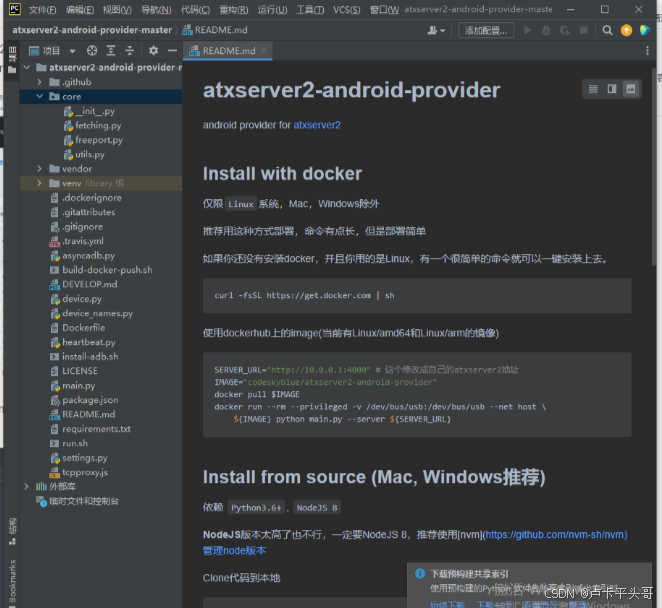Click the Stop square icon

coord(583,30)
